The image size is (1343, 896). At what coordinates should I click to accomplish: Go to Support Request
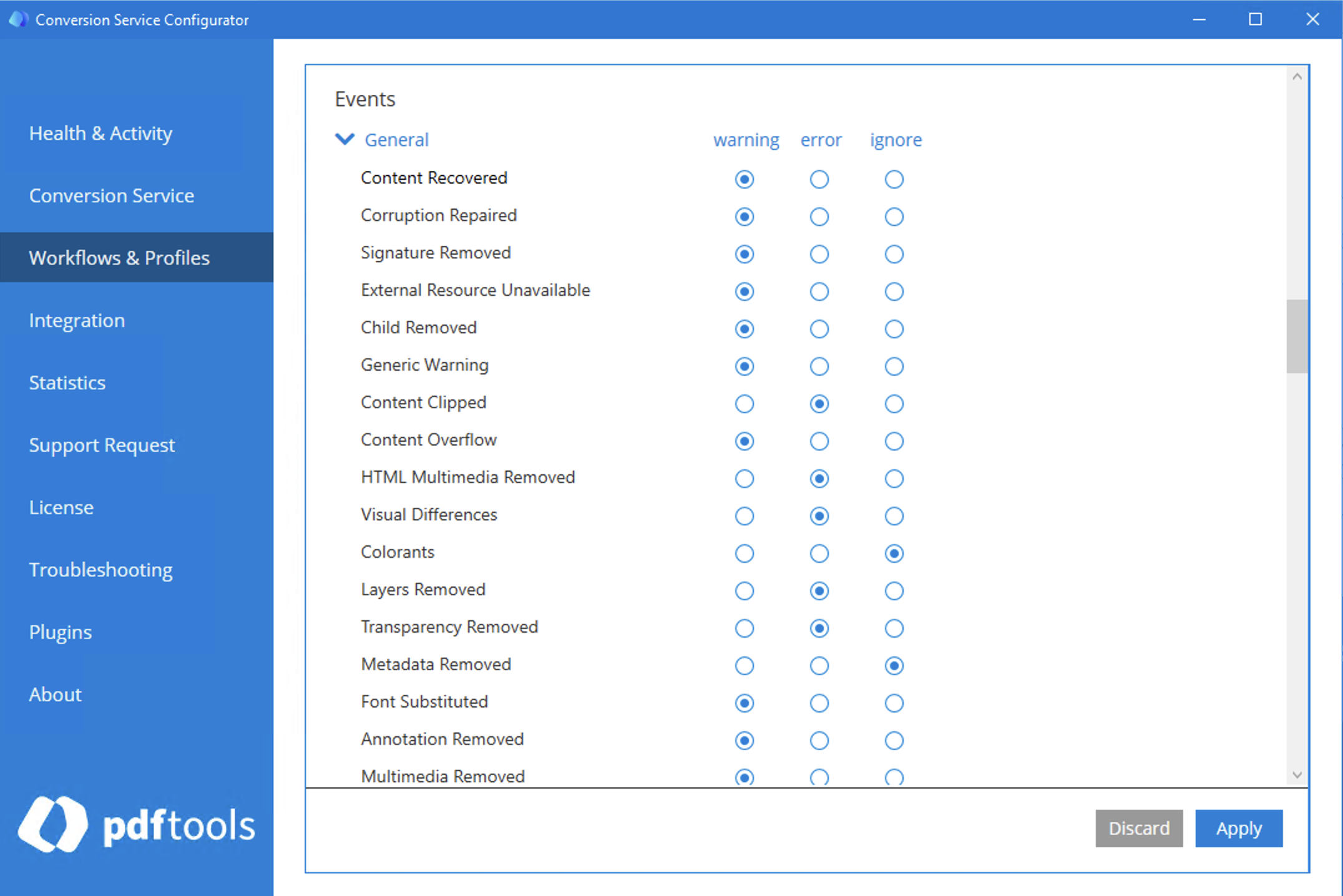[x=102, y=445]
